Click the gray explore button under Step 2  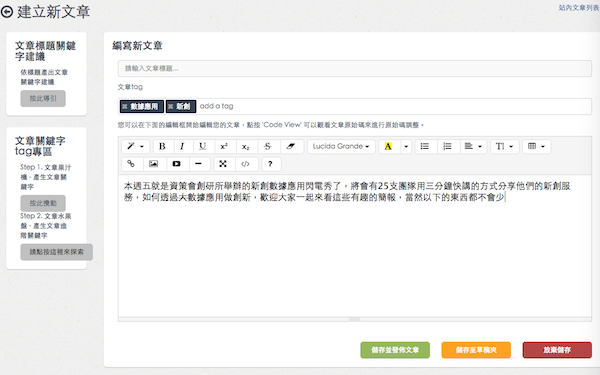point(57,252)
